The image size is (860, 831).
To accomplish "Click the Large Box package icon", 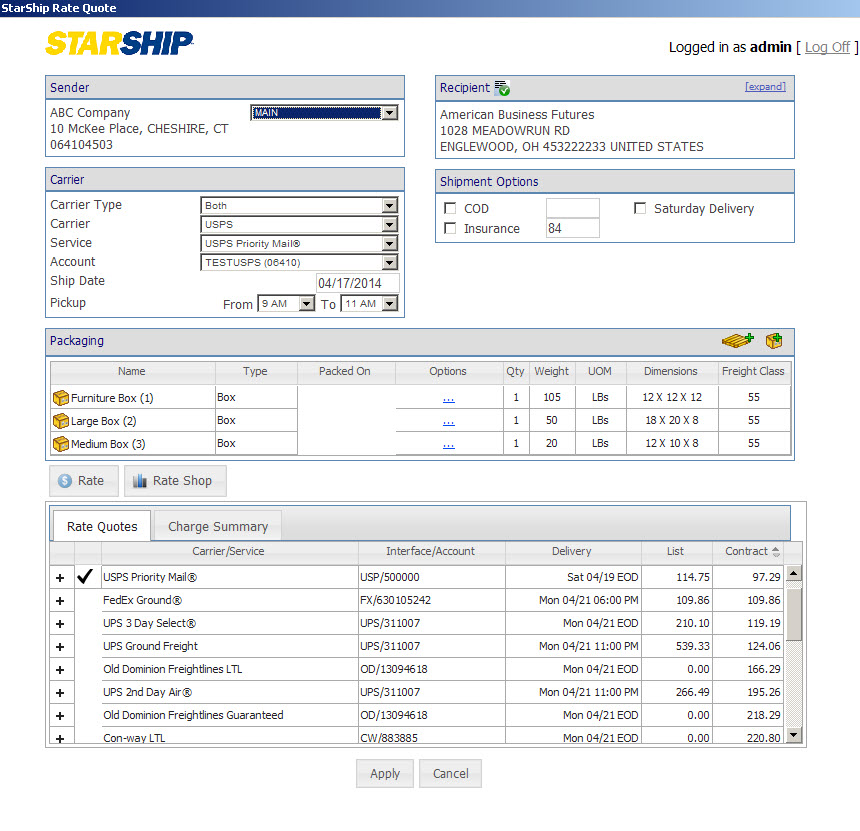I will (60, 421).
